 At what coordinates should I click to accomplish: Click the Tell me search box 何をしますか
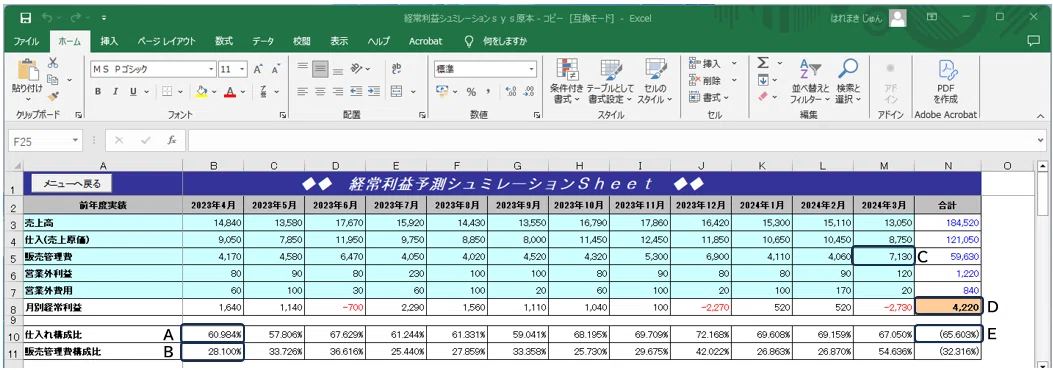point(497,41)
